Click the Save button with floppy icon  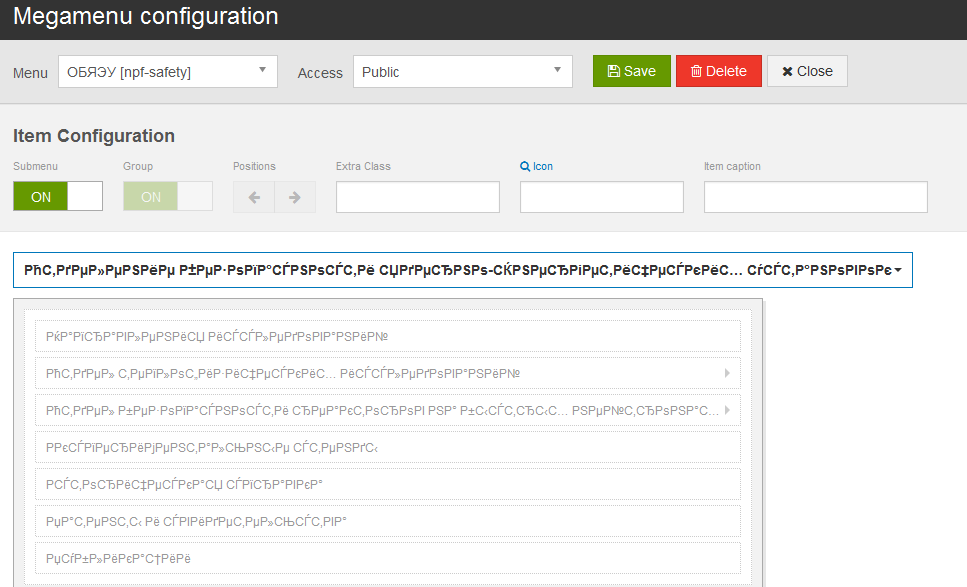(x=632, y=71)
